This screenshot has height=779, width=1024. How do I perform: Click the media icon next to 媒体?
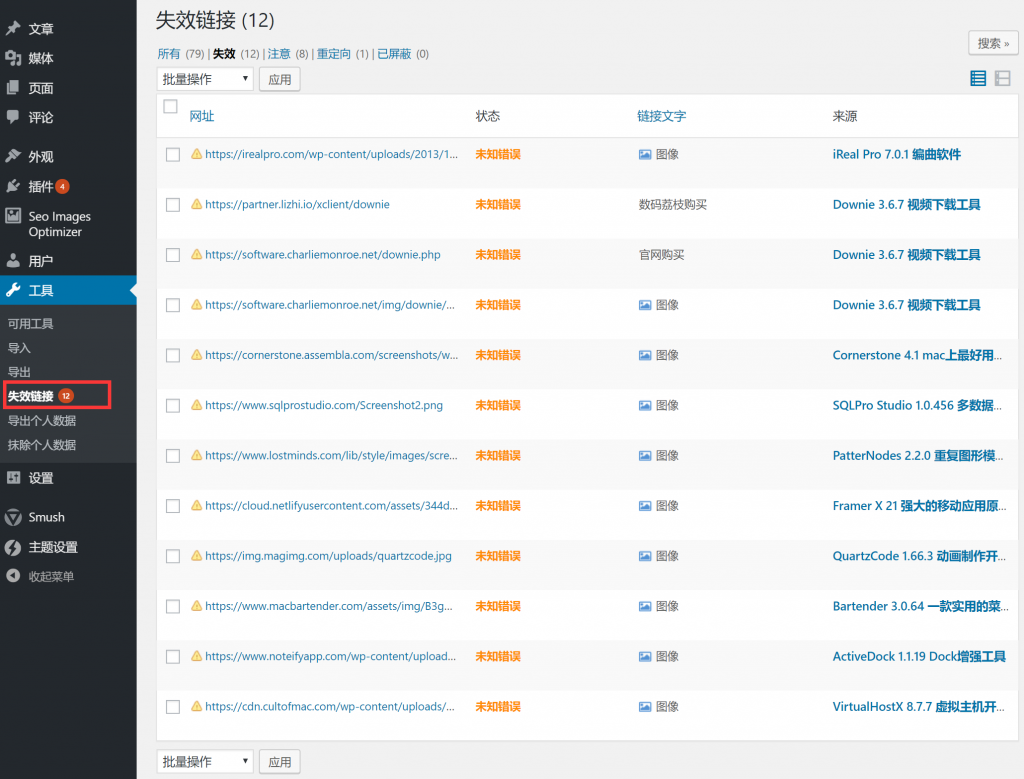[x=13, y=58]
